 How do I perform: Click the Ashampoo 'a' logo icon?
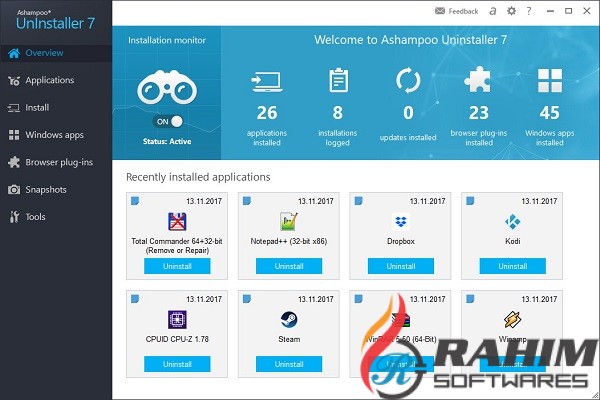493,11
